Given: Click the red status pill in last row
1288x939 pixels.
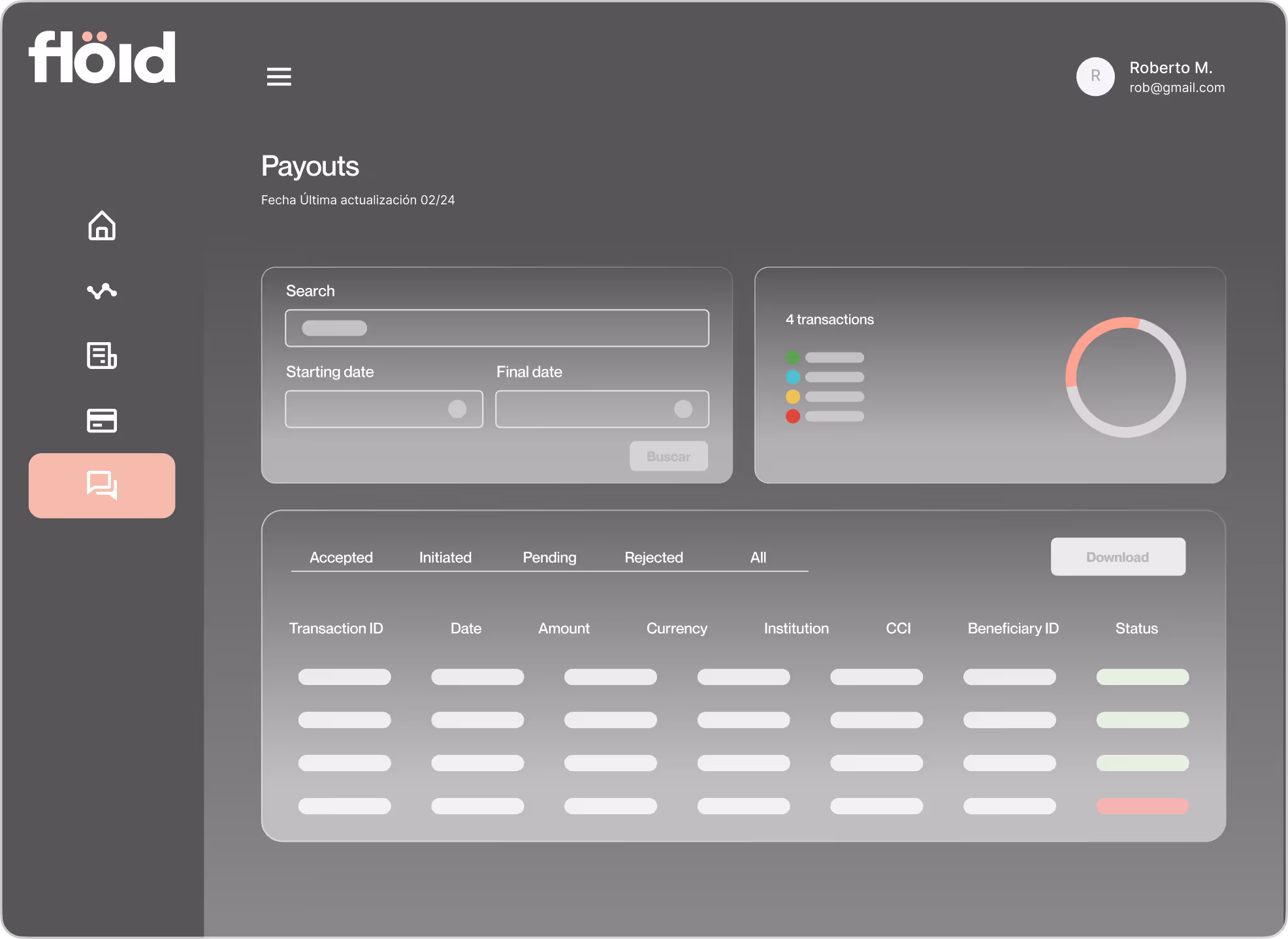Looking at the screenshot, I should pos(1142,806).
